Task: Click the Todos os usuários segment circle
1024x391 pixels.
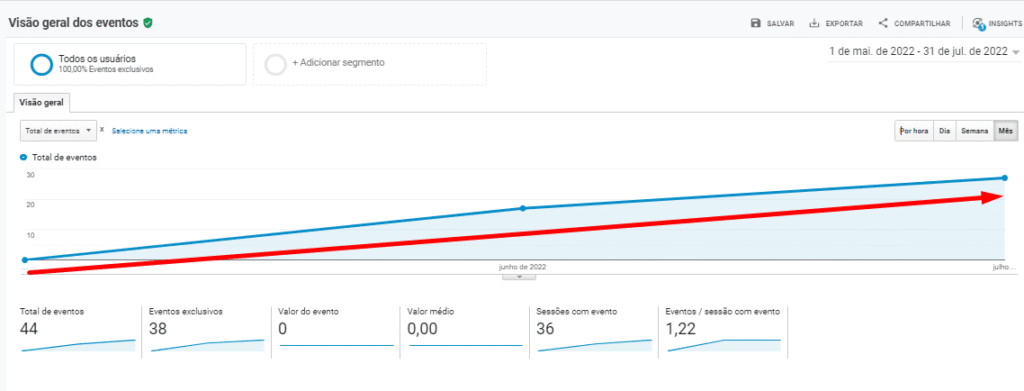Action: click(41, 64)
